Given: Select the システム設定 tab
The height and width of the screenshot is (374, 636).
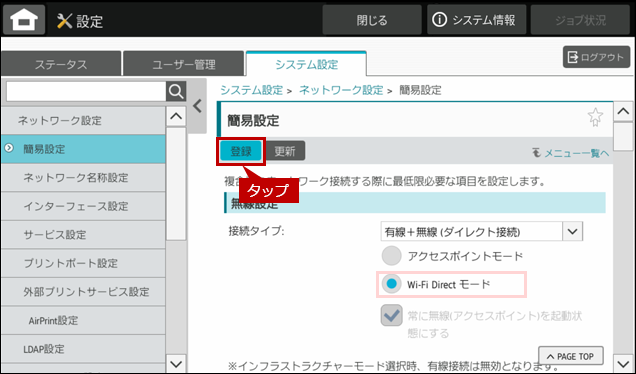Looking at the screenshot, I should tap(306, 64).
